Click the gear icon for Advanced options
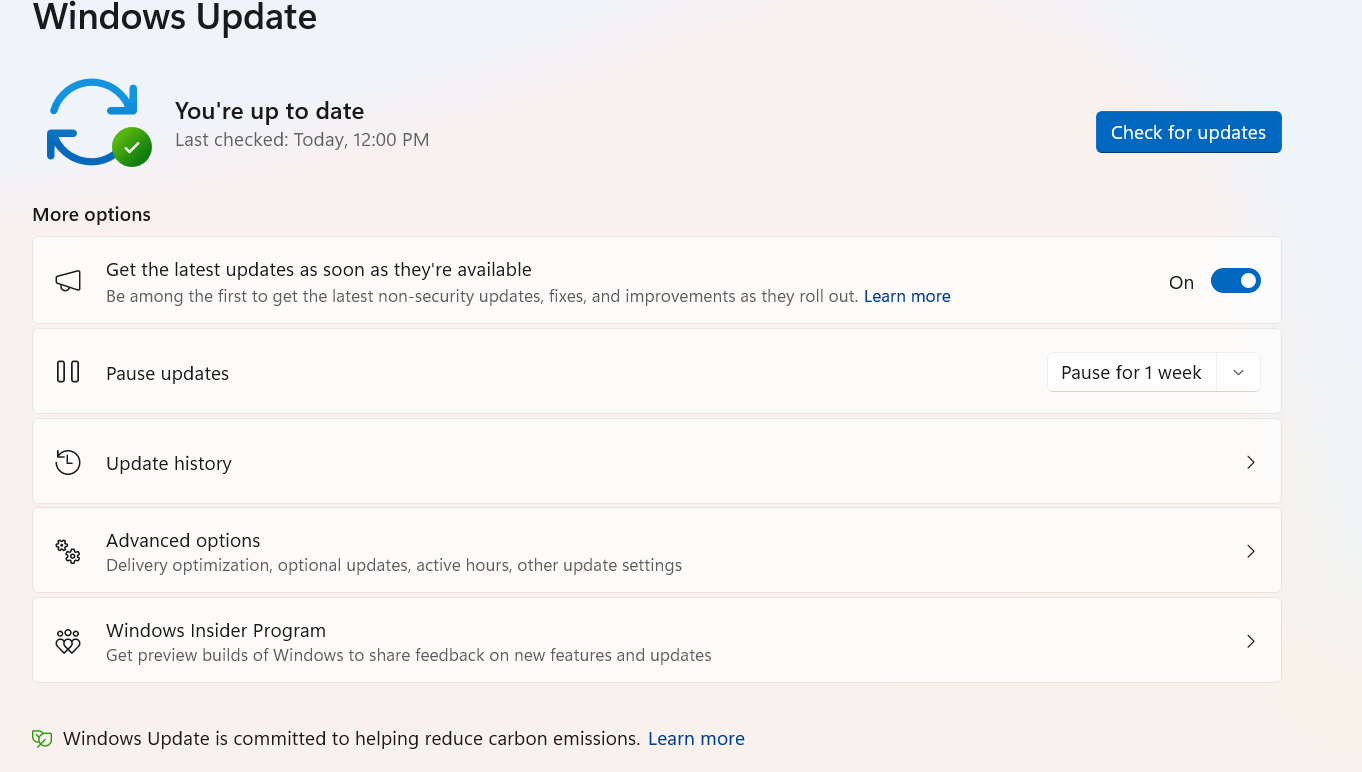This screenshot has height=772, width=1362. pos(67,551)
